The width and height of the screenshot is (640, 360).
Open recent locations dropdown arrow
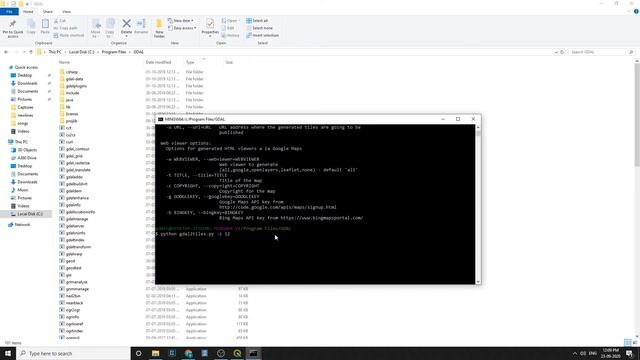(24, 52)
